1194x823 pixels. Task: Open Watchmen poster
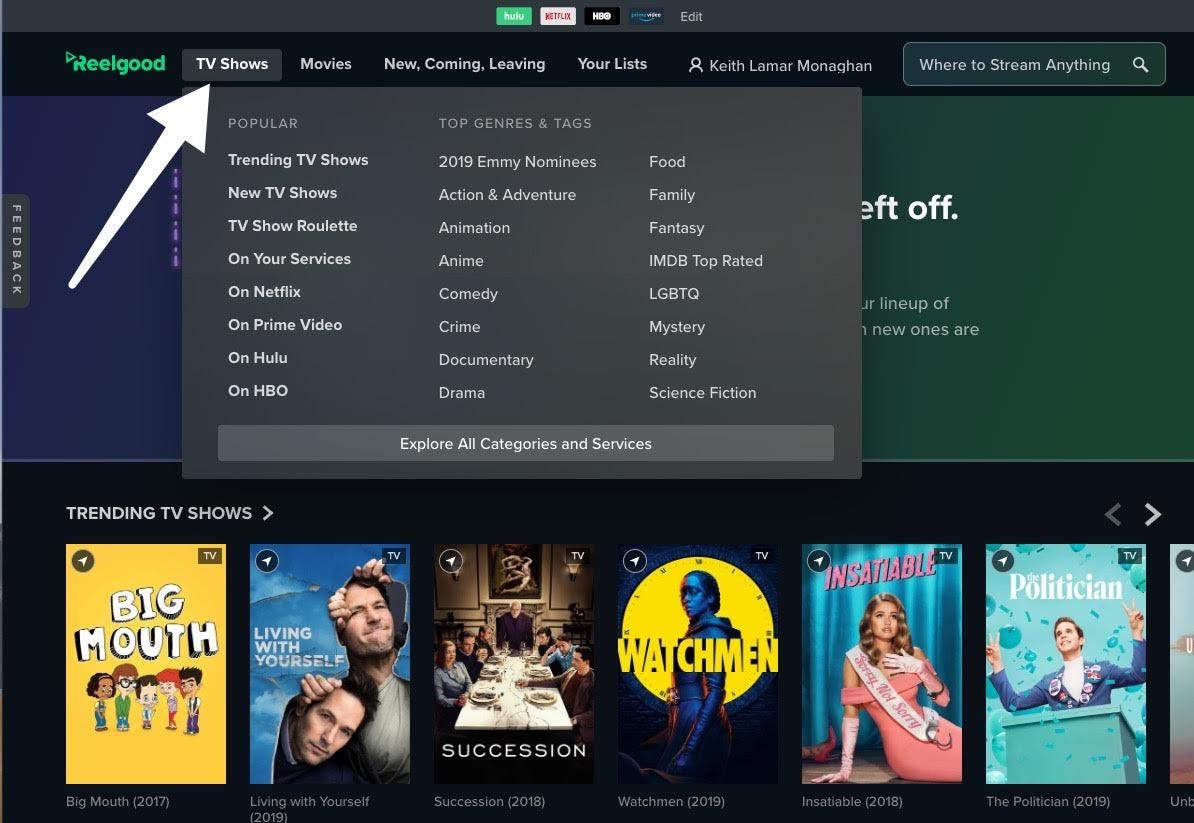tap(698, 664)
